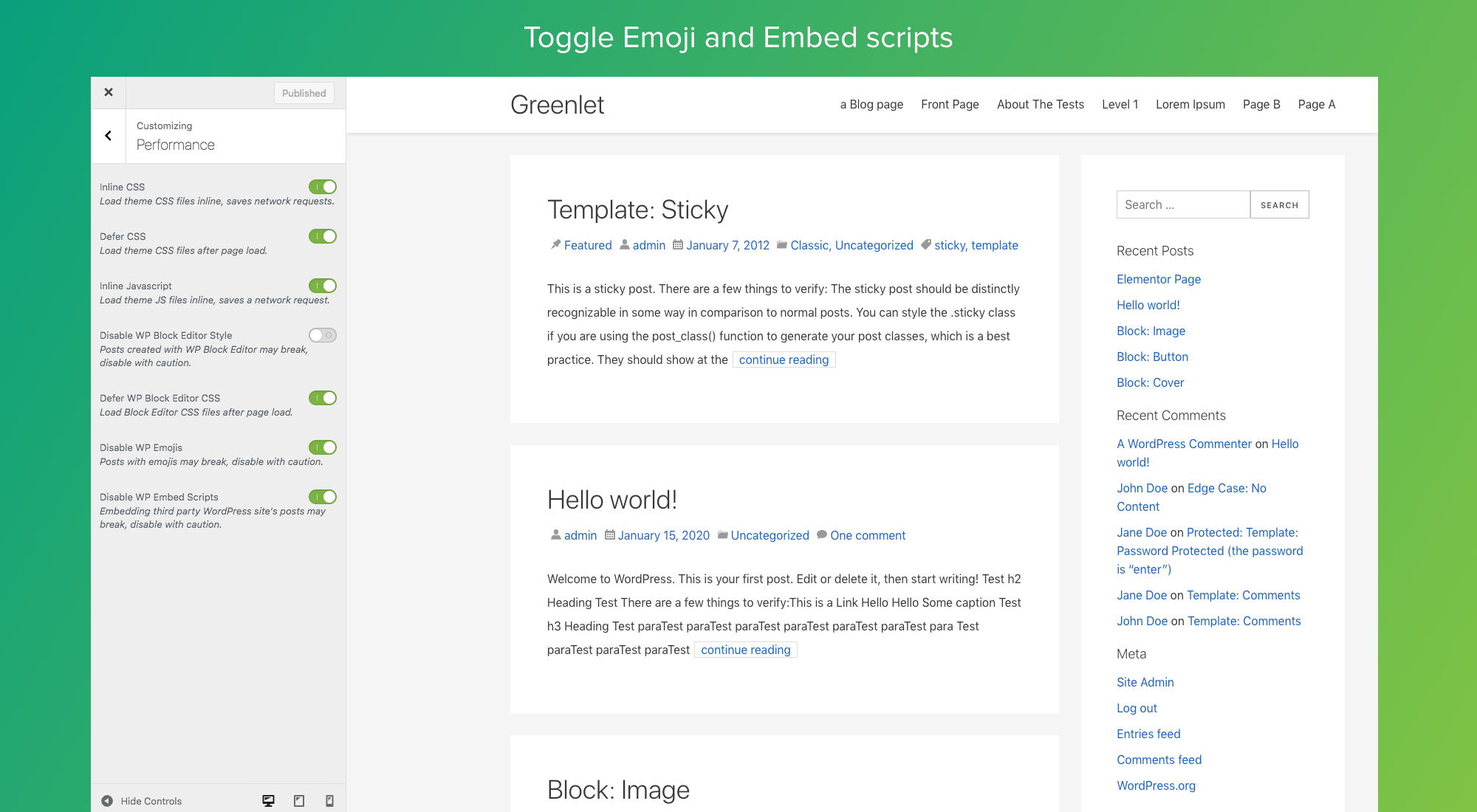Open Jane Doe's Template: Comments link
The image size is (1477, 812).
pos(1243,595)
